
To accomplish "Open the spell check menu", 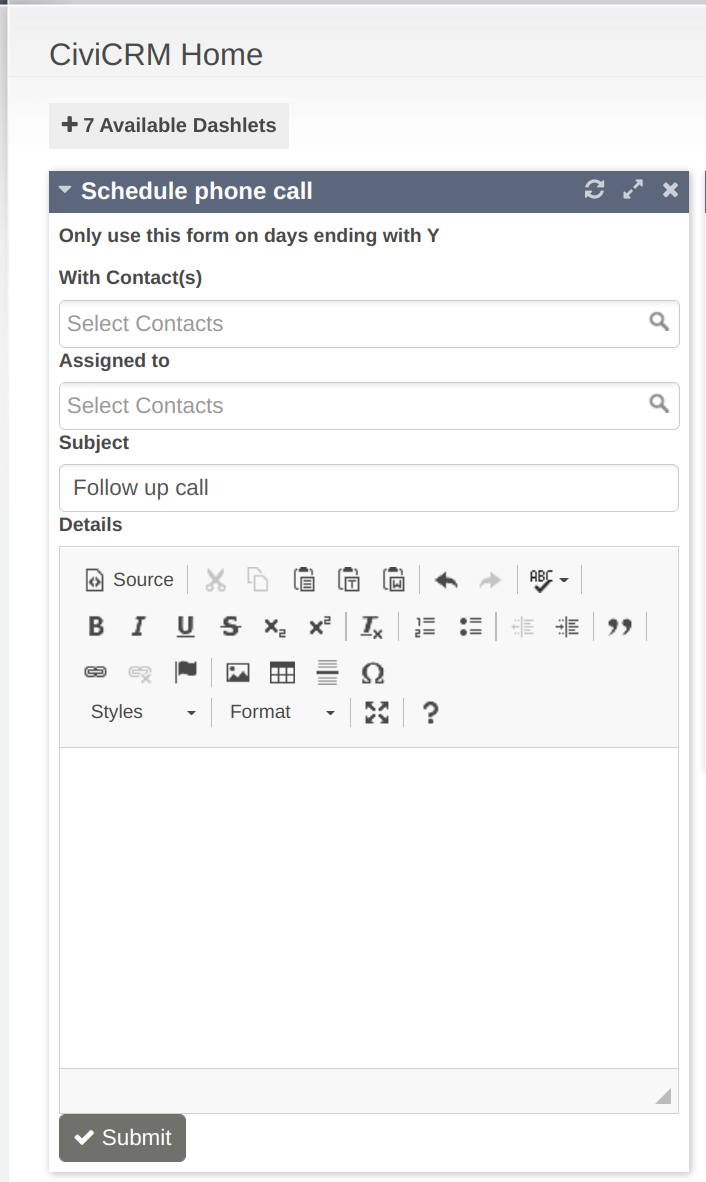I will (549, 580).
